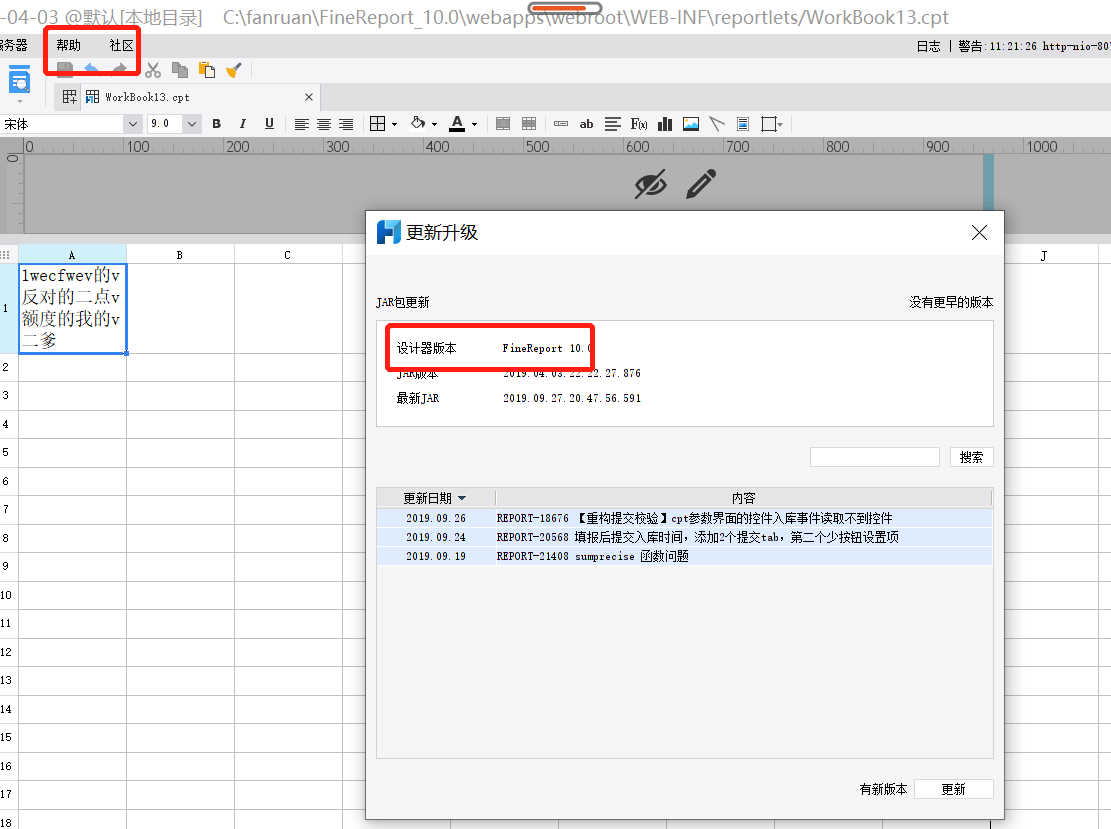This screenshot has height=829, width=1111.
Task: Open the 服务器 menu
Action: [x=13, y=45]
